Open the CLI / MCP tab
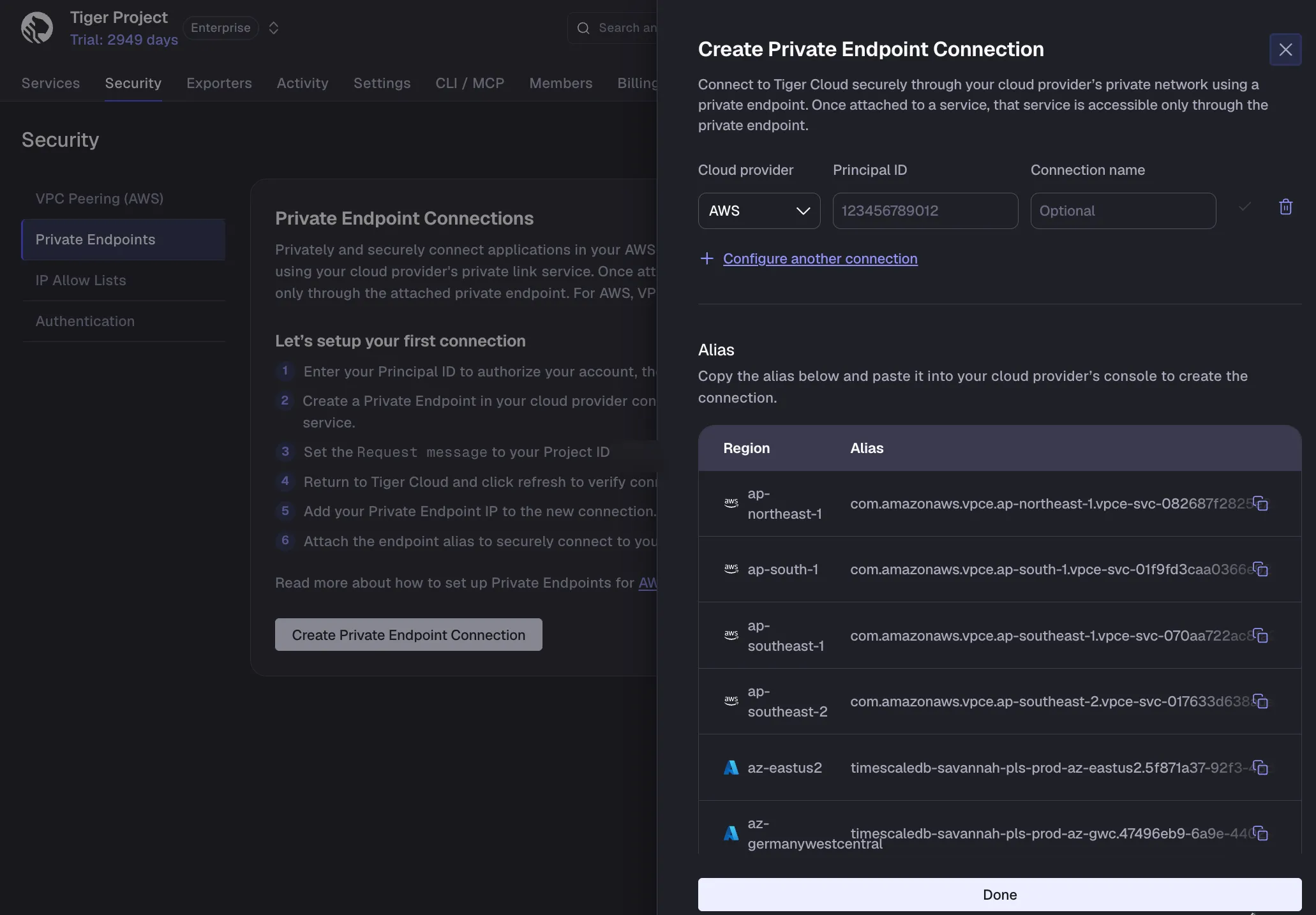Viewport: 1316px width, 915px height. tap(470, 84)
